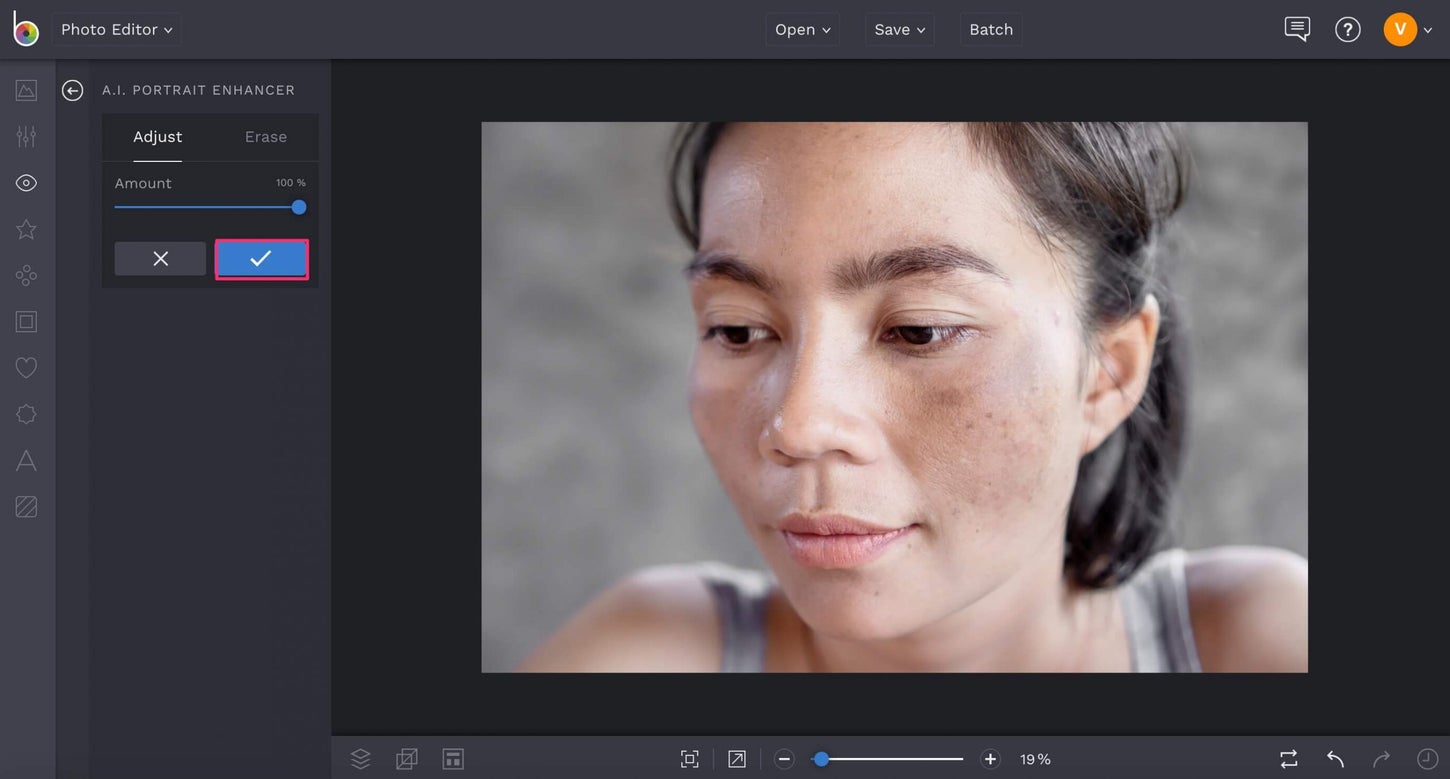Click the Batch menu item

(991, 28)
